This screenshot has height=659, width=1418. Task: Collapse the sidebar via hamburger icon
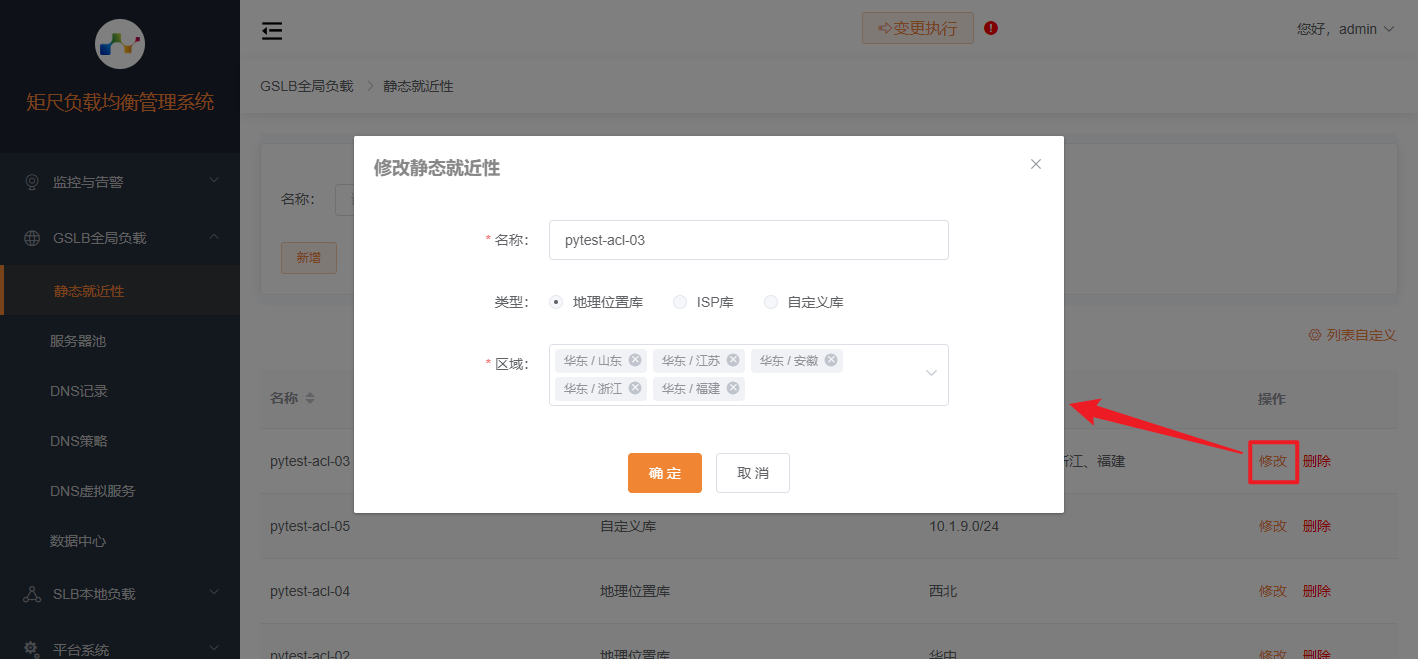271,31
